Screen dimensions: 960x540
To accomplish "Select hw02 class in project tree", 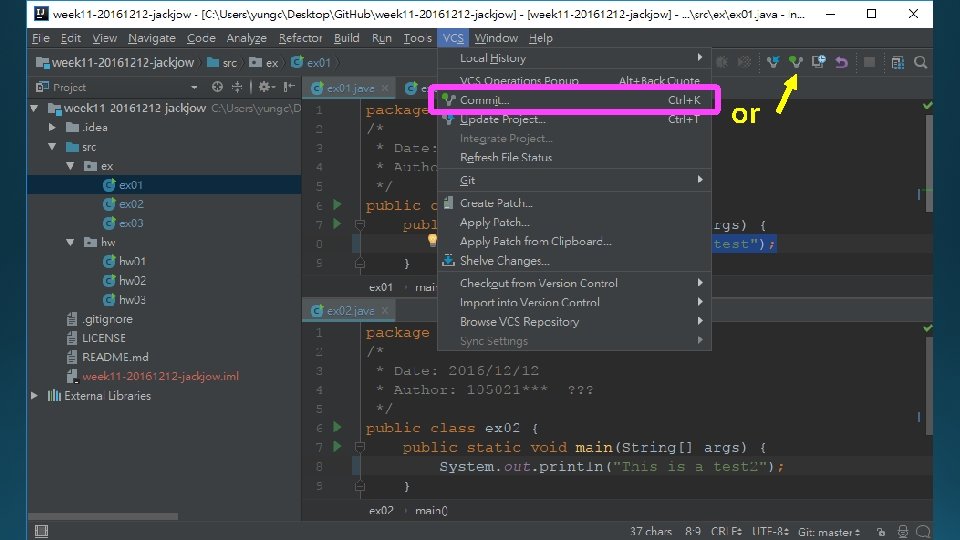I will [125, 280].
